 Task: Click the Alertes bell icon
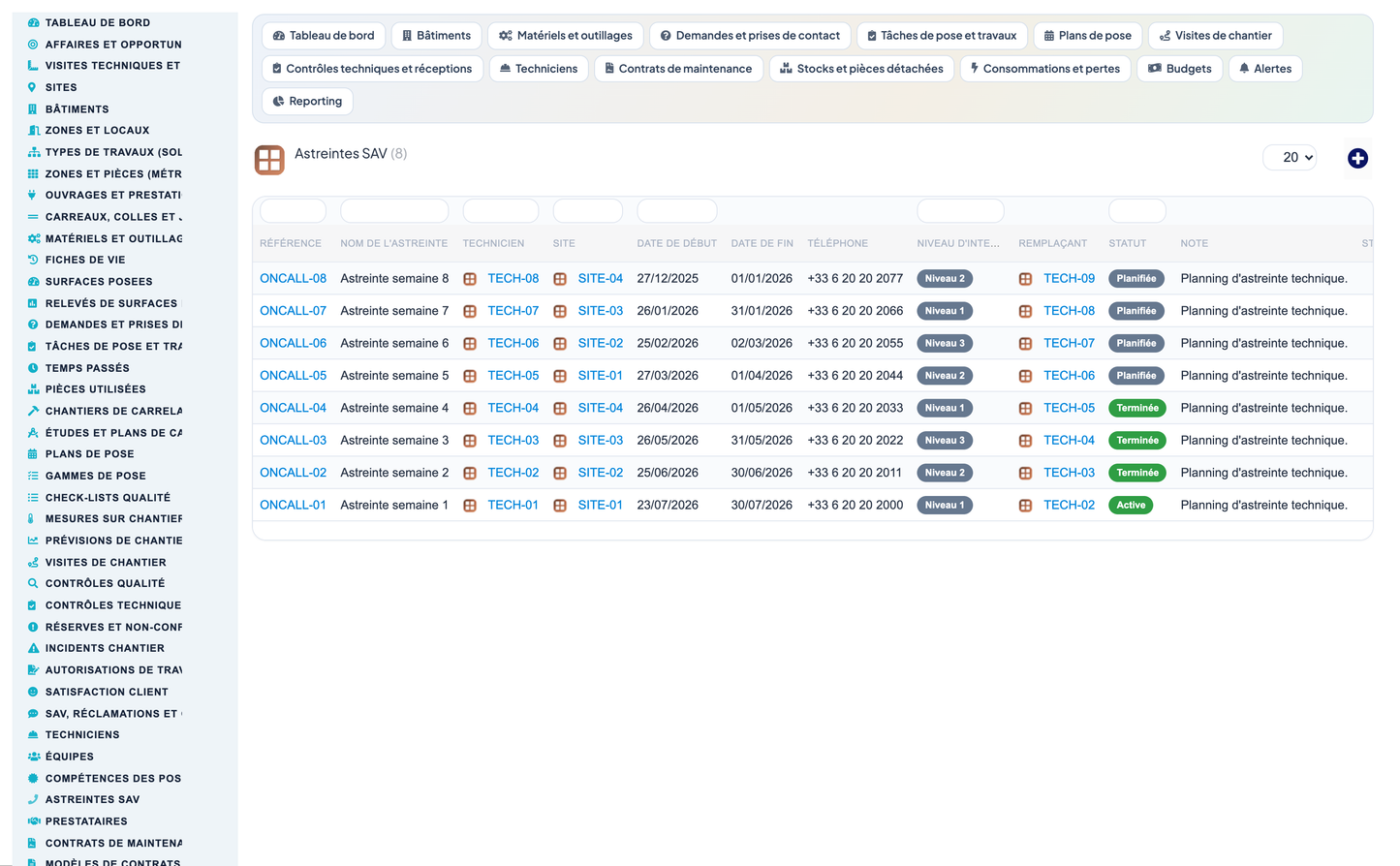point(1244,68)
